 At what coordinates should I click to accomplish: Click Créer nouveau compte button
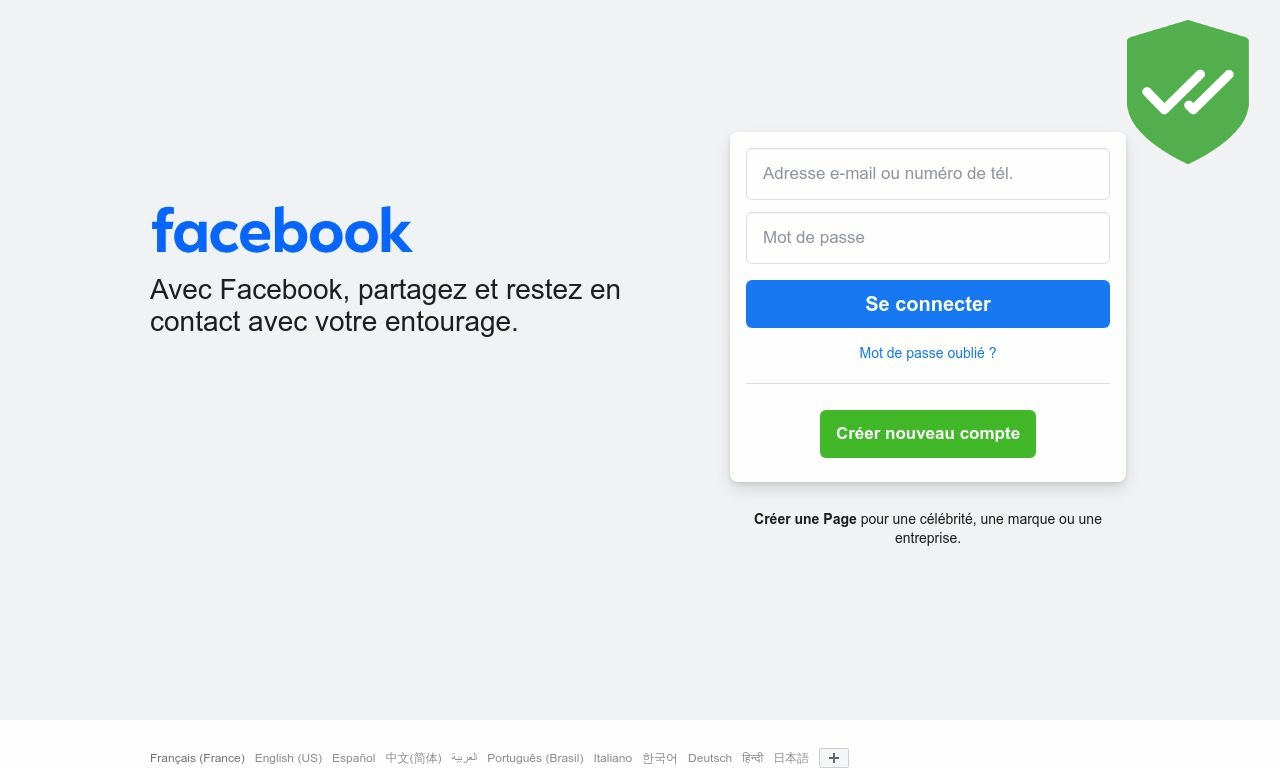[928, 434]
